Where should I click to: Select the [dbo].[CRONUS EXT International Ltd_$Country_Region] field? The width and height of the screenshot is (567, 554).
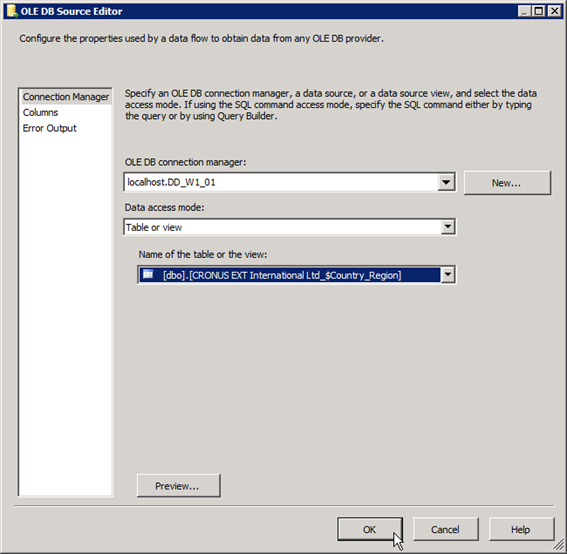[289, 275]
